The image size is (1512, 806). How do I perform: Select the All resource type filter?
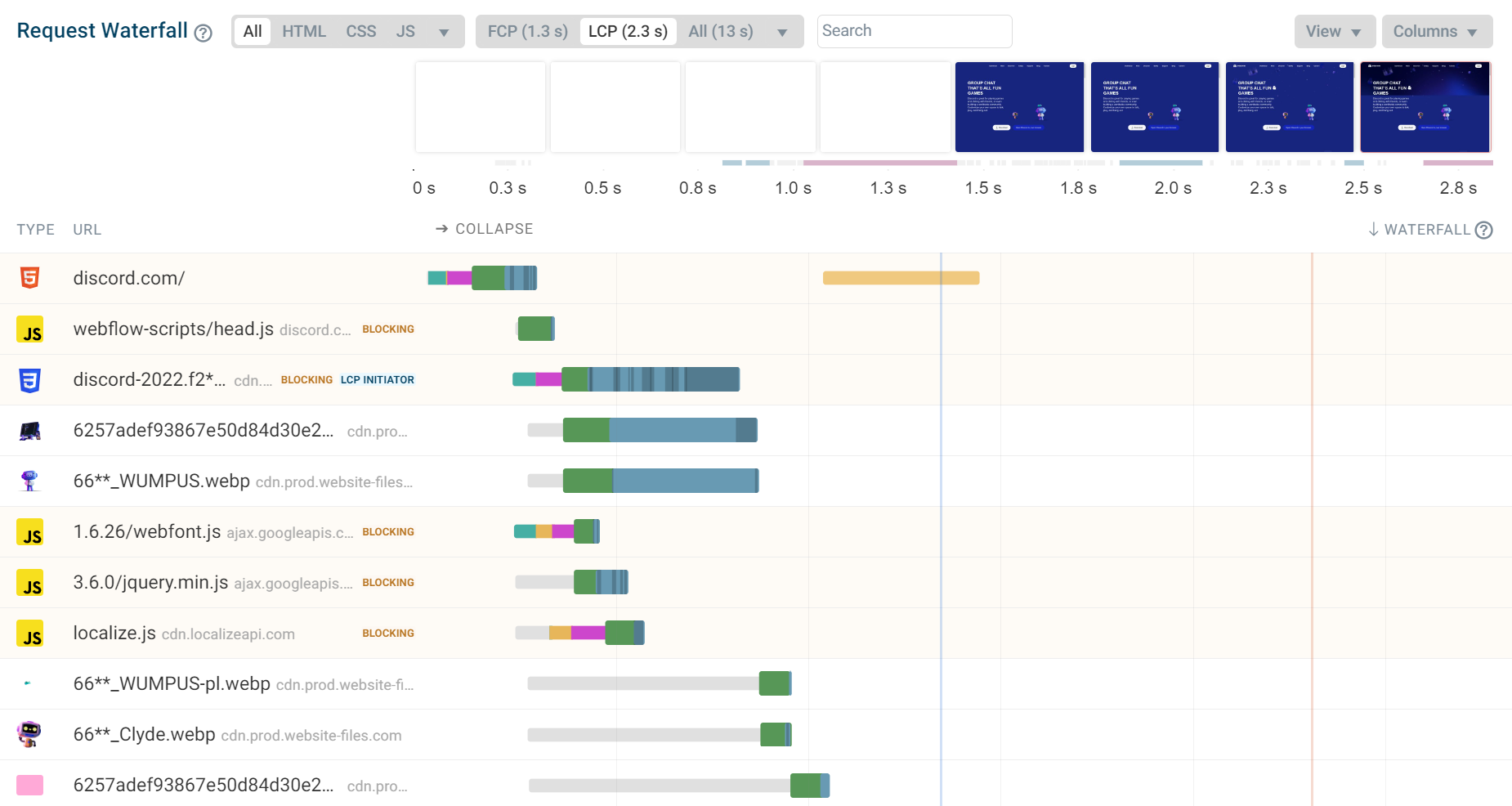(x=253, y=31)
